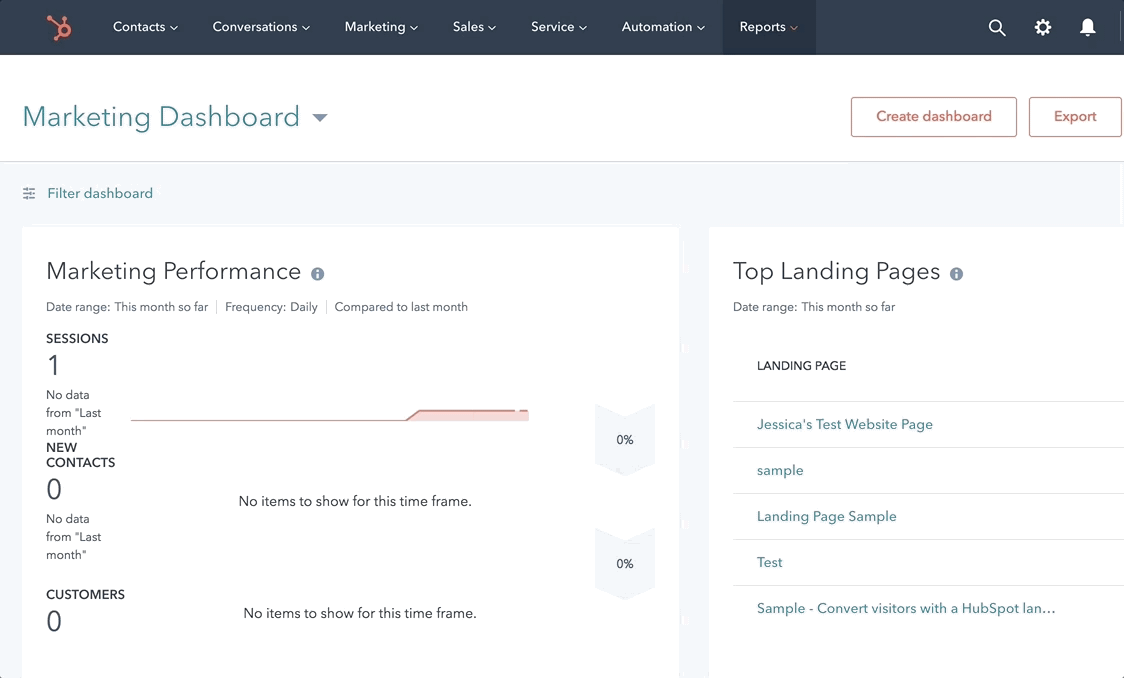This screenshot has height=678, width=1124.
Task: Click the Marketing Performance 'Date range: This month so far' text
Action: click(x=127, y=307)
